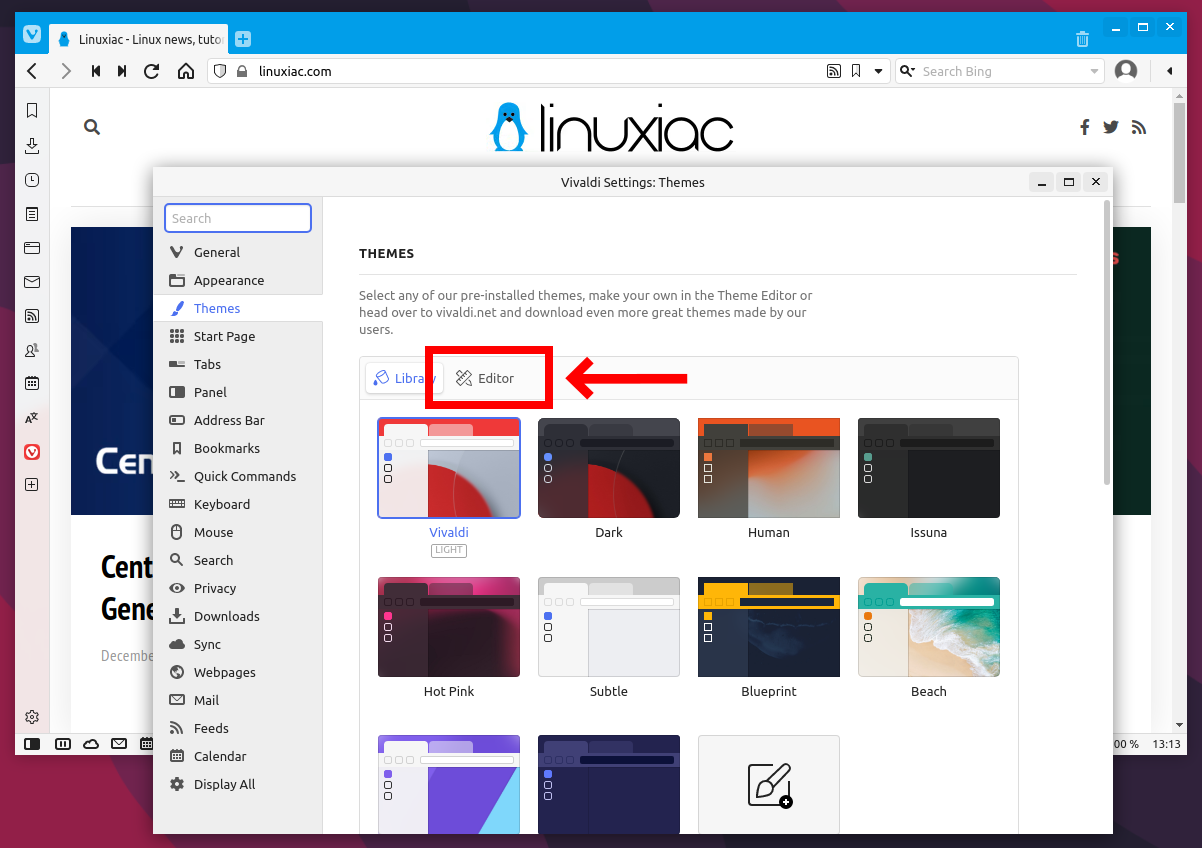1202x848 pixels.
Task: Toggle the side panel arrow on the toolbar's right
Action: tap(1169, 71)
